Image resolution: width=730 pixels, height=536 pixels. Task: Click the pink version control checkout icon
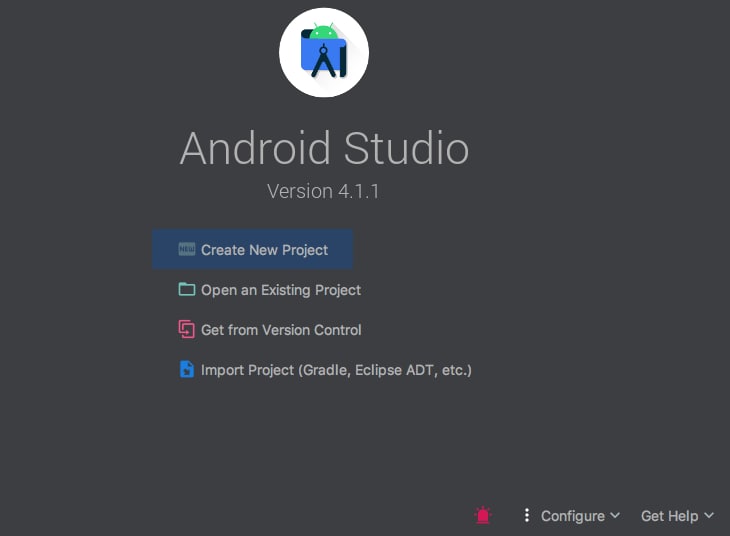[186, 329]
